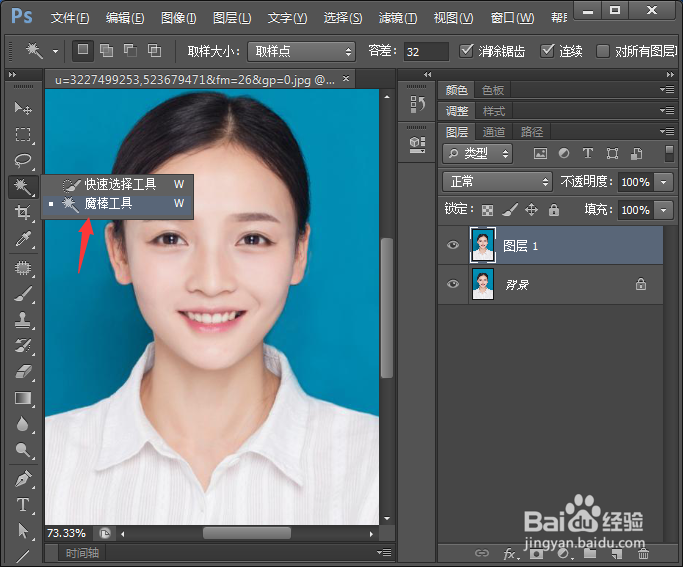Click the Pen tool icon
This screenshot has width=683, height=567.
[x=23, y=479]
